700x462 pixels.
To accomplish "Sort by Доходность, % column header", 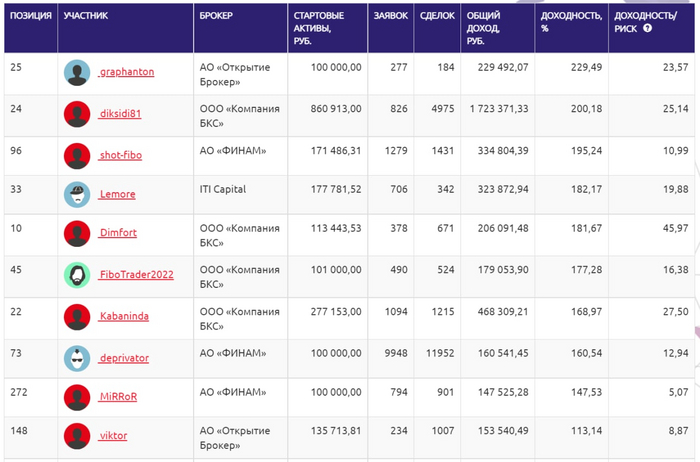I will click(x=570, y=22).
